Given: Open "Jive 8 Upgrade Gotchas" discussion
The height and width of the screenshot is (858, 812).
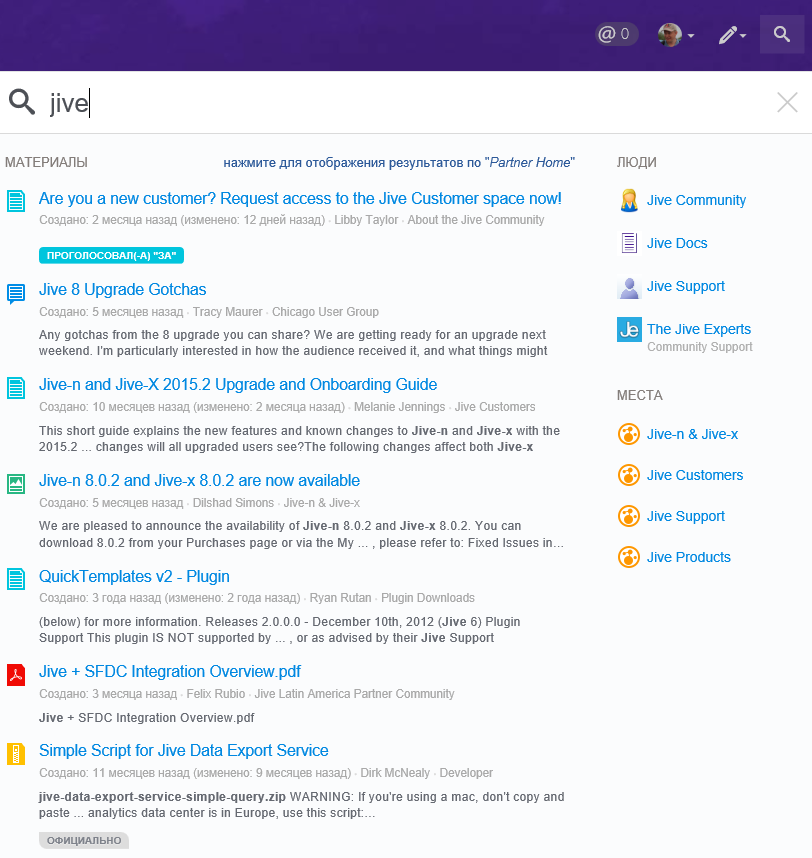Looking at the screenshot, I should coord(123,289).
